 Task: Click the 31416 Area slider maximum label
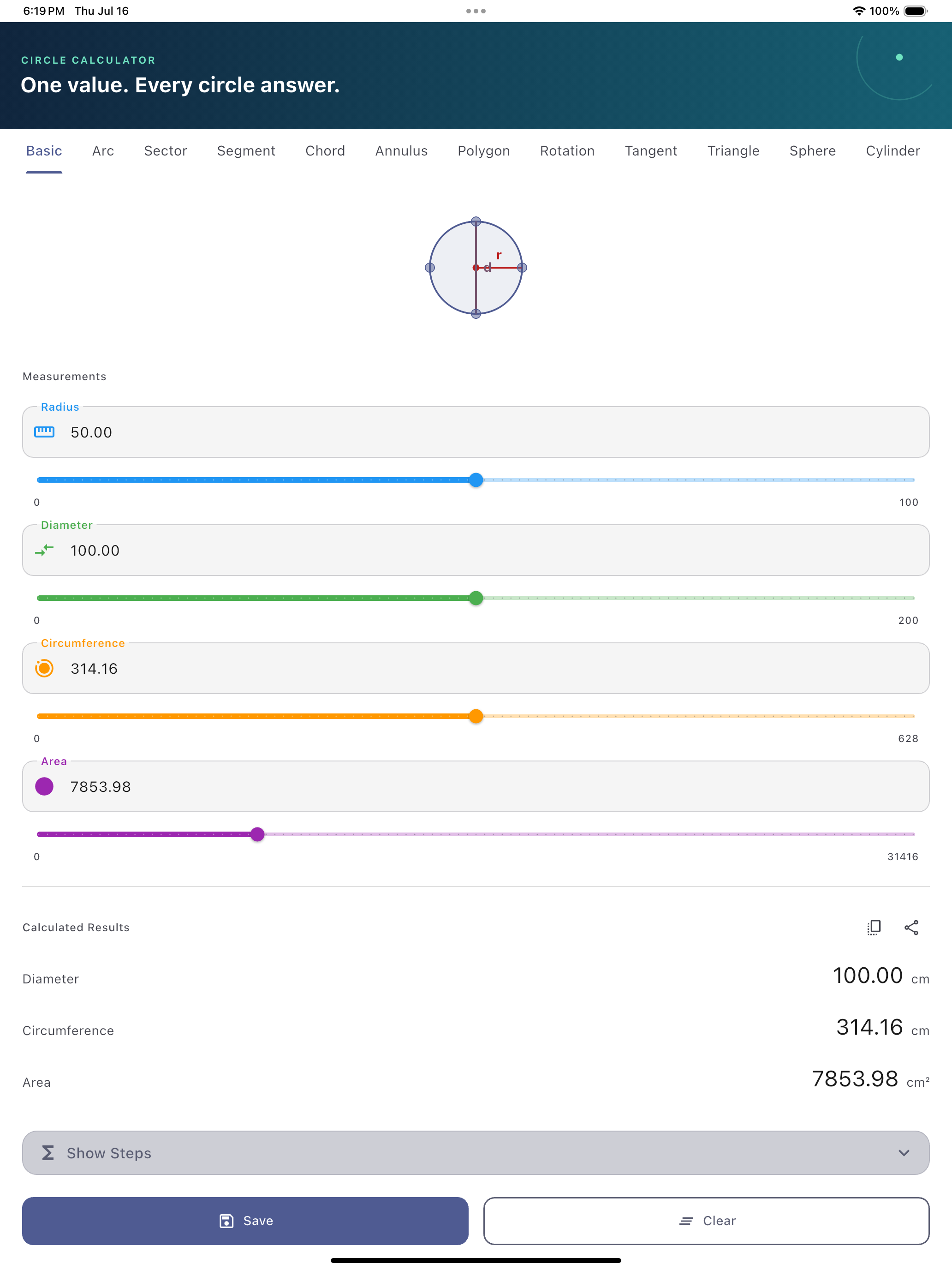(x=903, y=857)
